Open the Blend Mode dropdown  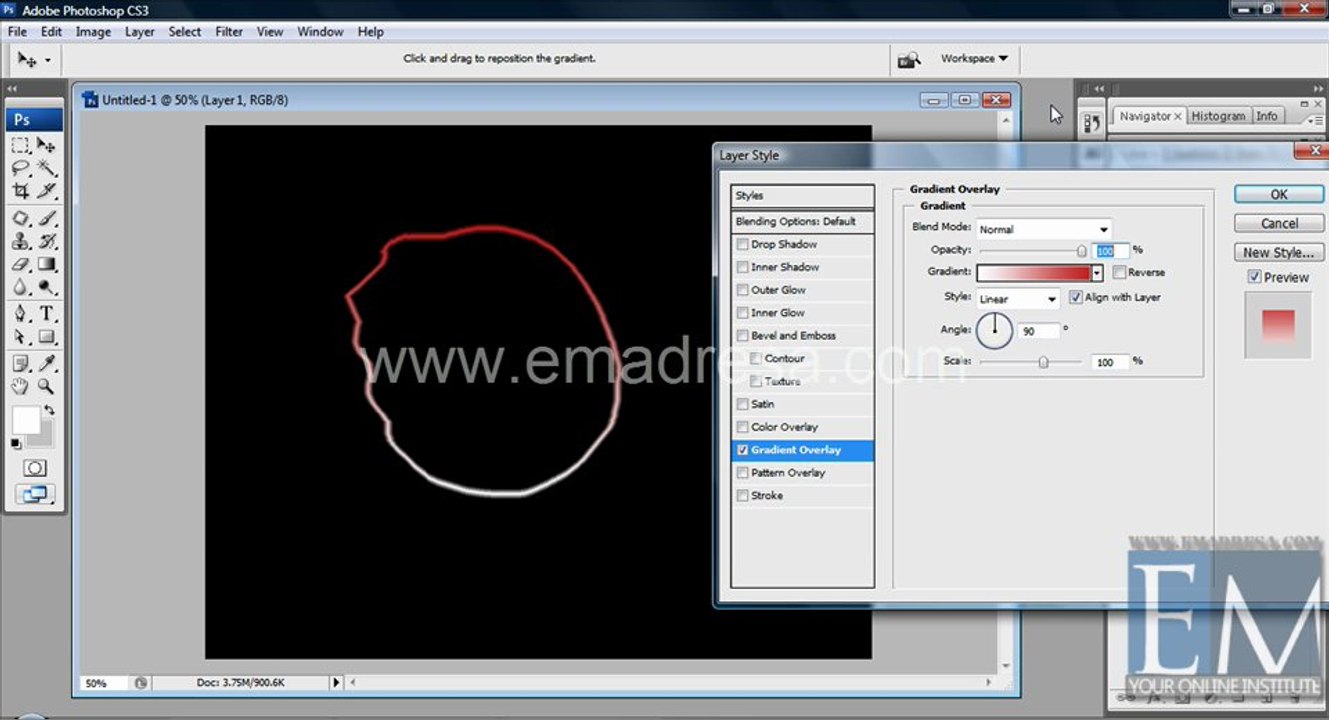pos(1044,229)
